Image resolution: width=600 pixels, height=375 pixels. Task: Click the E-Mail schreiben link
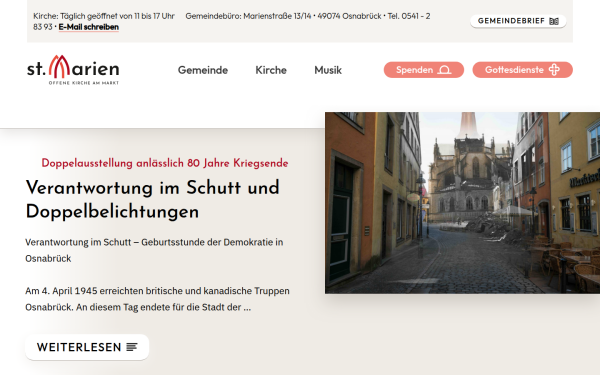click(x=88, y=27)
